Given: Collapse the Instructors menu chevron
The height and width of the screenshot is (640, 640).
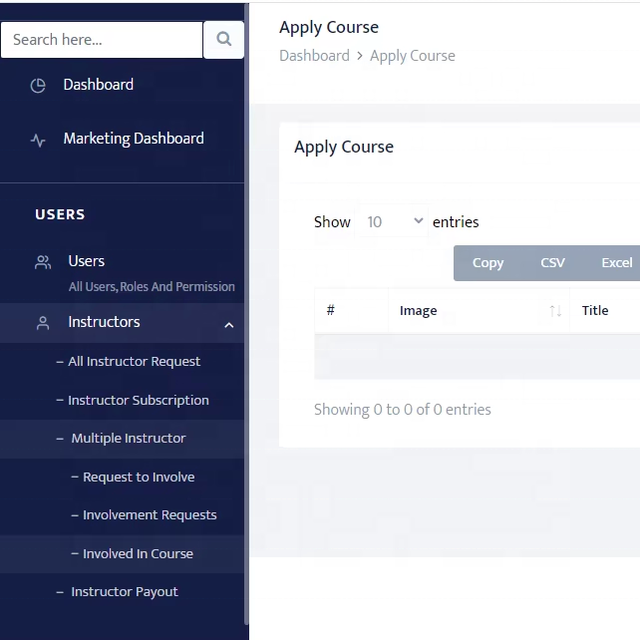Looking at the screenshot, I should 229,325.
